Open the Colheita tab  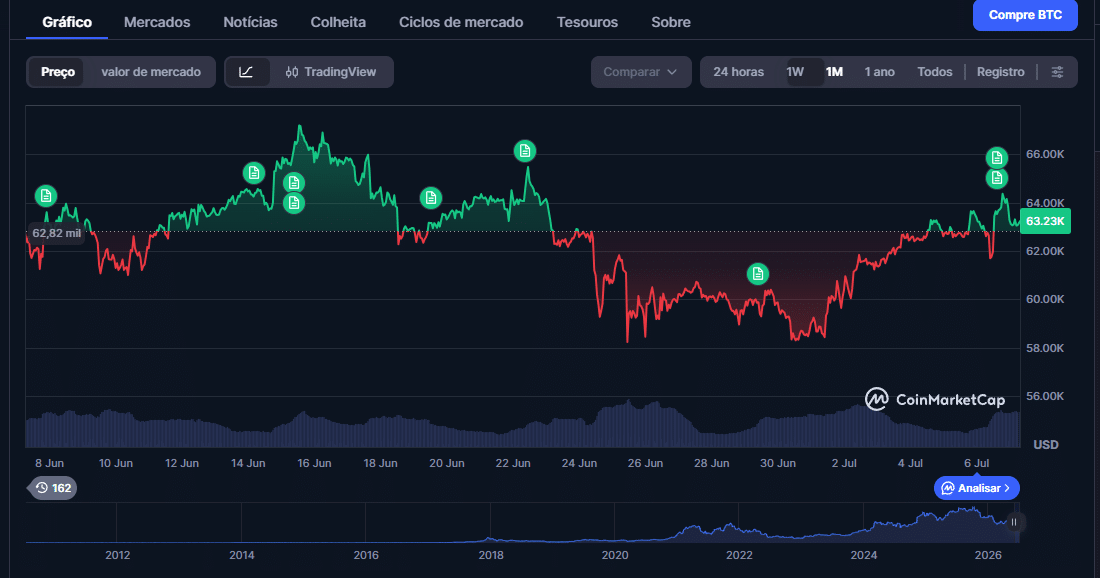pos(338,22)
